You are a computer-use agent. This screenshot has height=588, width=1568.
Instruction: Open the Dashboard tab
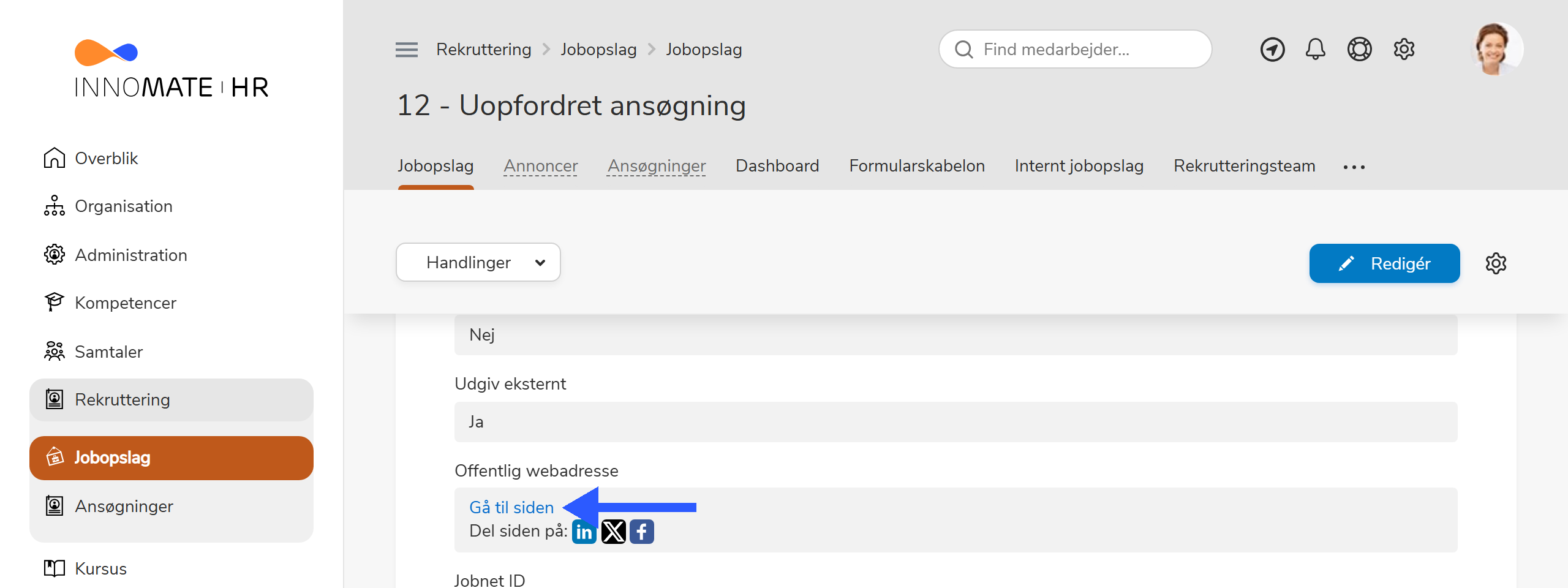777,165
